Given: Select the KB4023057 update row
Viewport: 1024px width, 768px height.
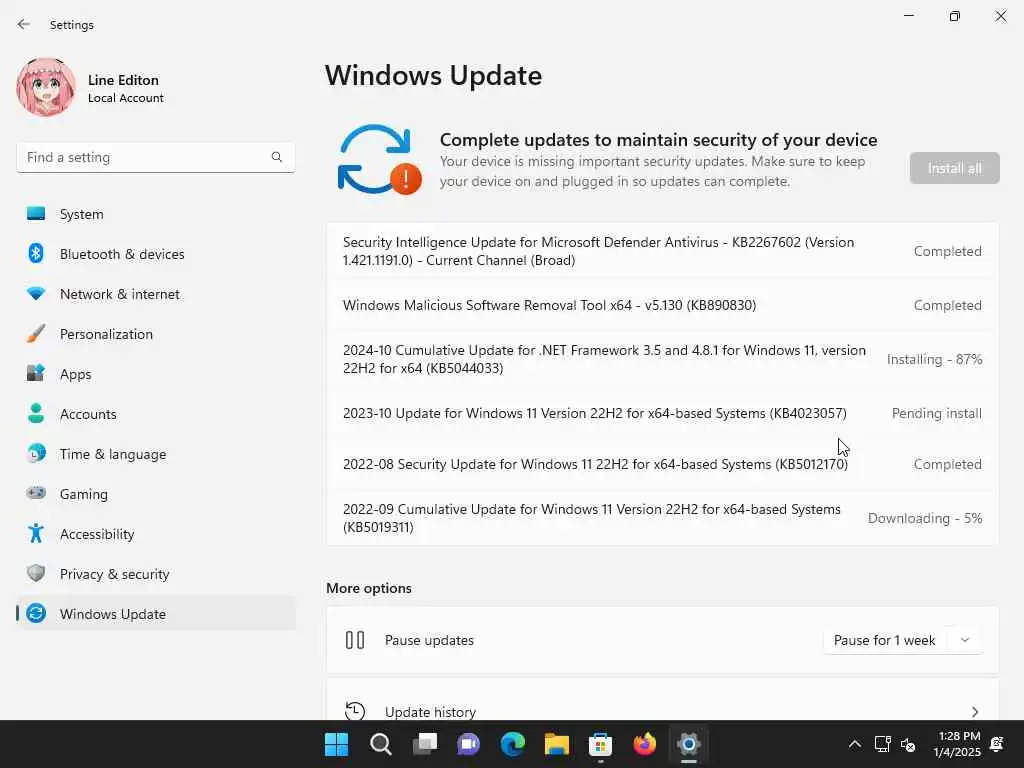Looking at the screenshot, I should click(662, 413).
